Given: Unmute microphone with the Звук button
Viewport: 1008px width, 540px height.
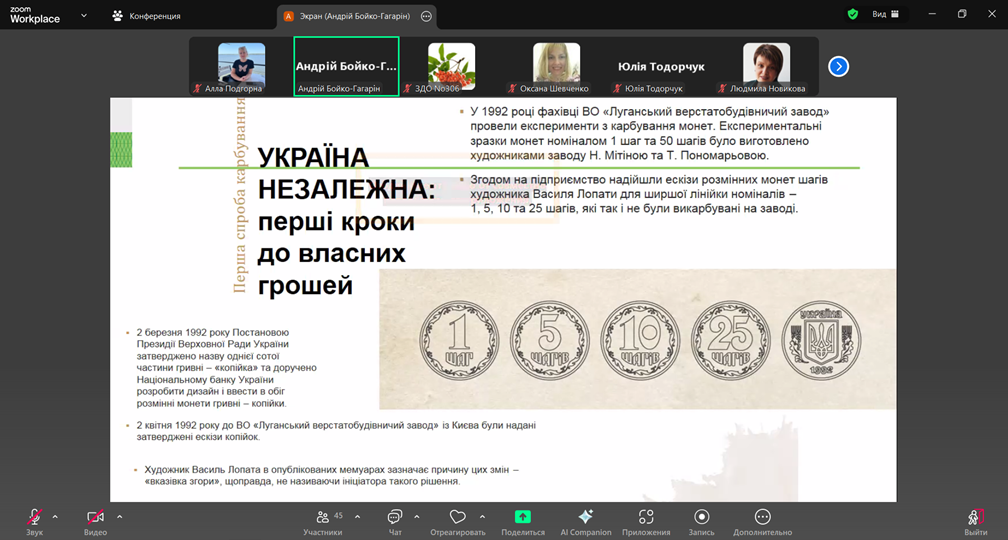Looking at the screenshot, I should (x=34, y=517).
